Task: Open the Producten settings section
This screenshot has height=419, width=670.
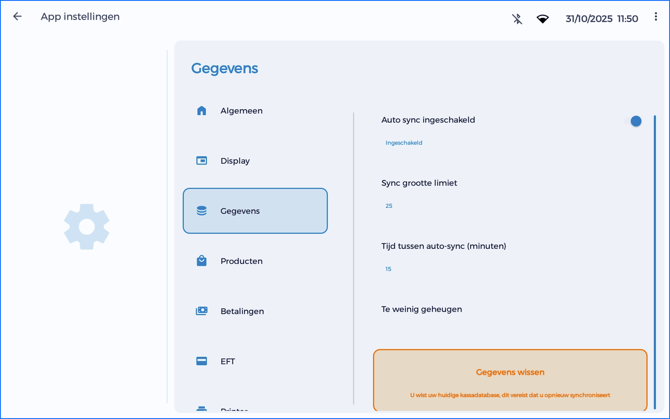Action: click(255, 261)
